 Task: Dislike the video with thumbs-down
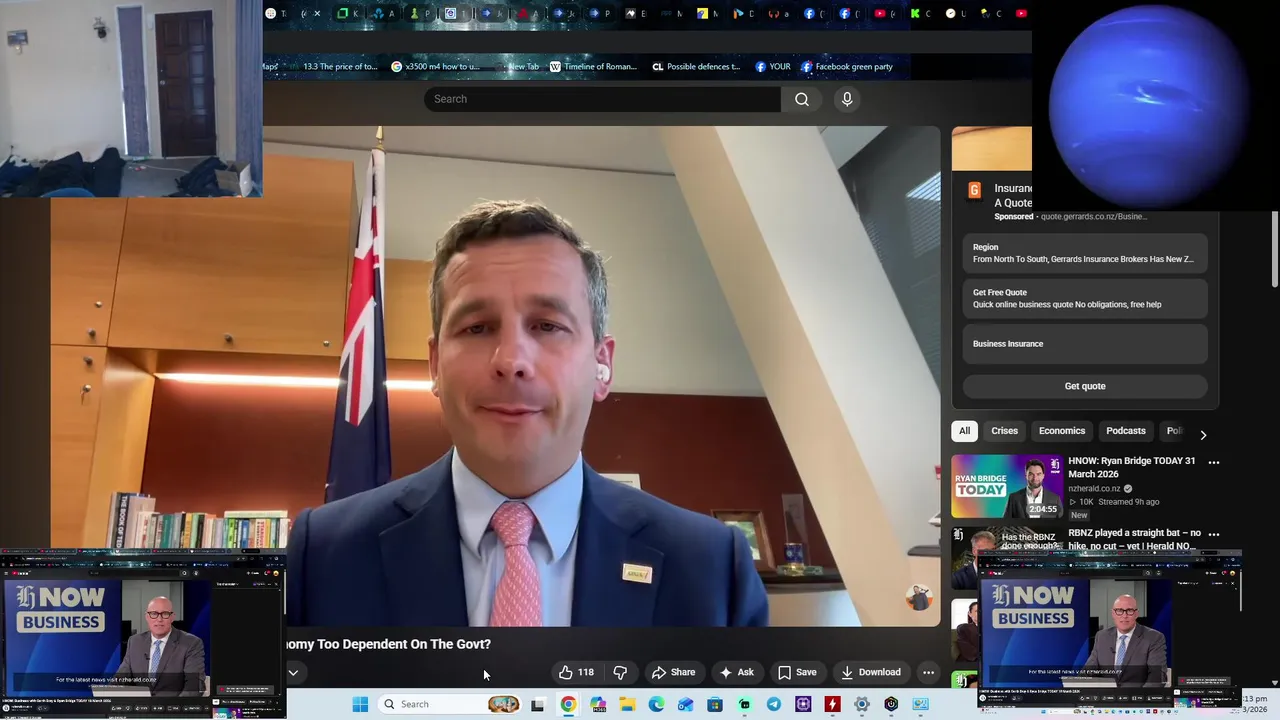[620, 672]
